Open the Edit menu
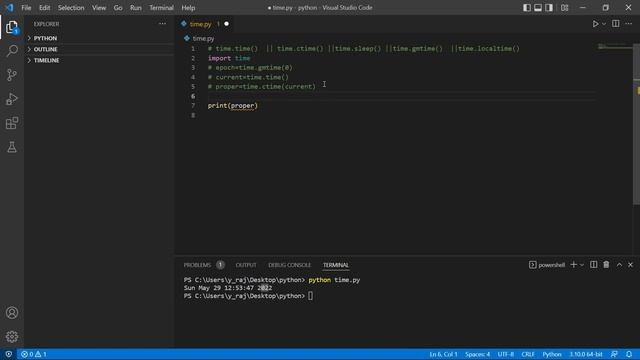Image resolution: width=640 pixels, height=360 pixels. pos(44,8)
